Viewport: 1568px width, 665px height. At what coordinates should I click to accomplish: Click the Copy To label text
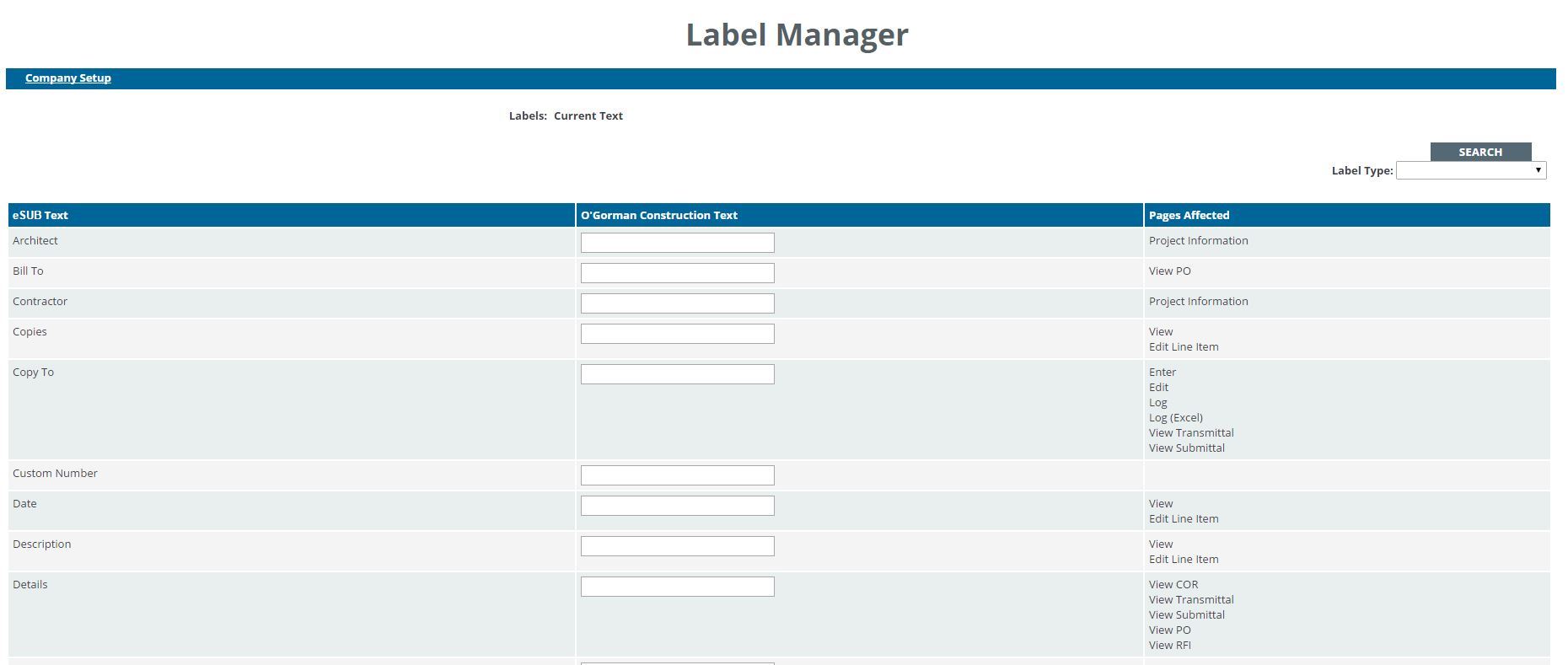tap(33, 372)
